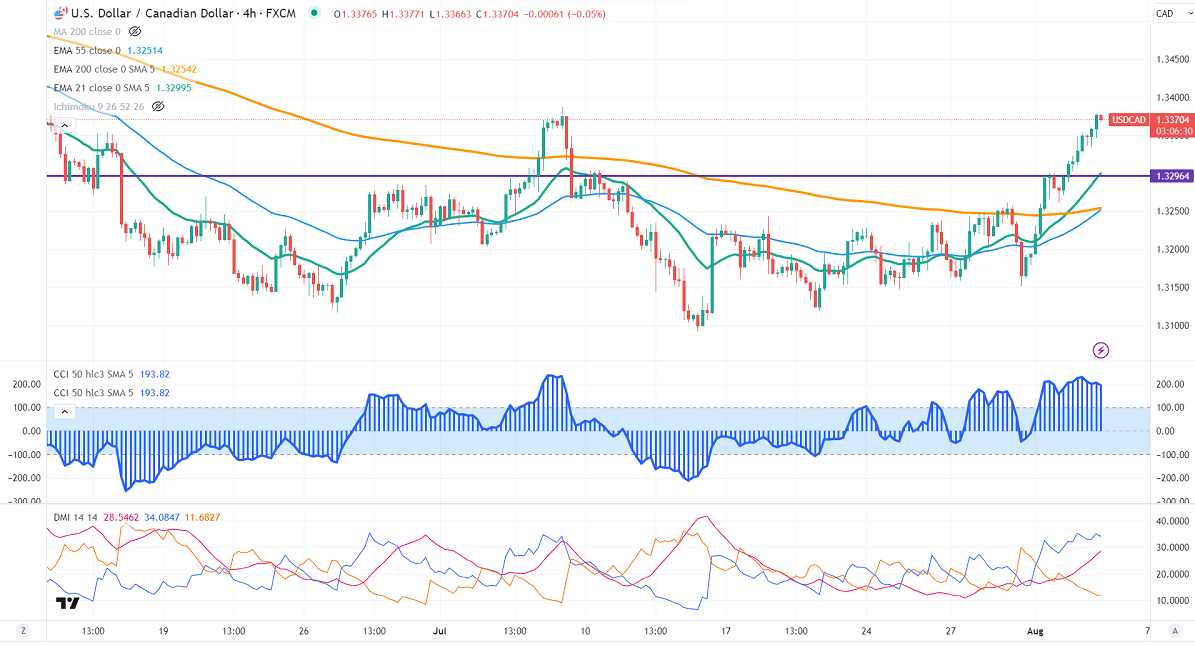The width and height of the screenshot is (1195, 645).
Task: Select the DMI 14 14 indicator label
Action: coord(75,518)
